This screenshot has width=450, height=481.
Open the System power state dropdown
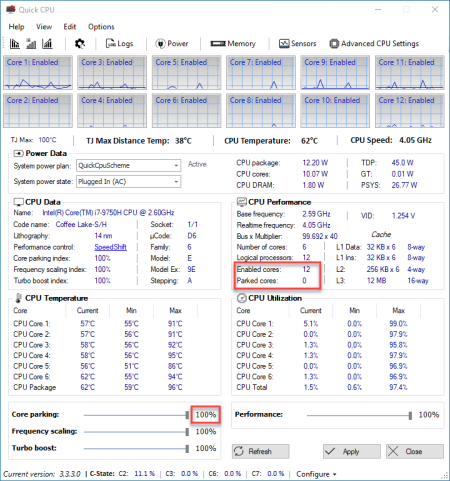pyautogui.click(x=129, y=182)
